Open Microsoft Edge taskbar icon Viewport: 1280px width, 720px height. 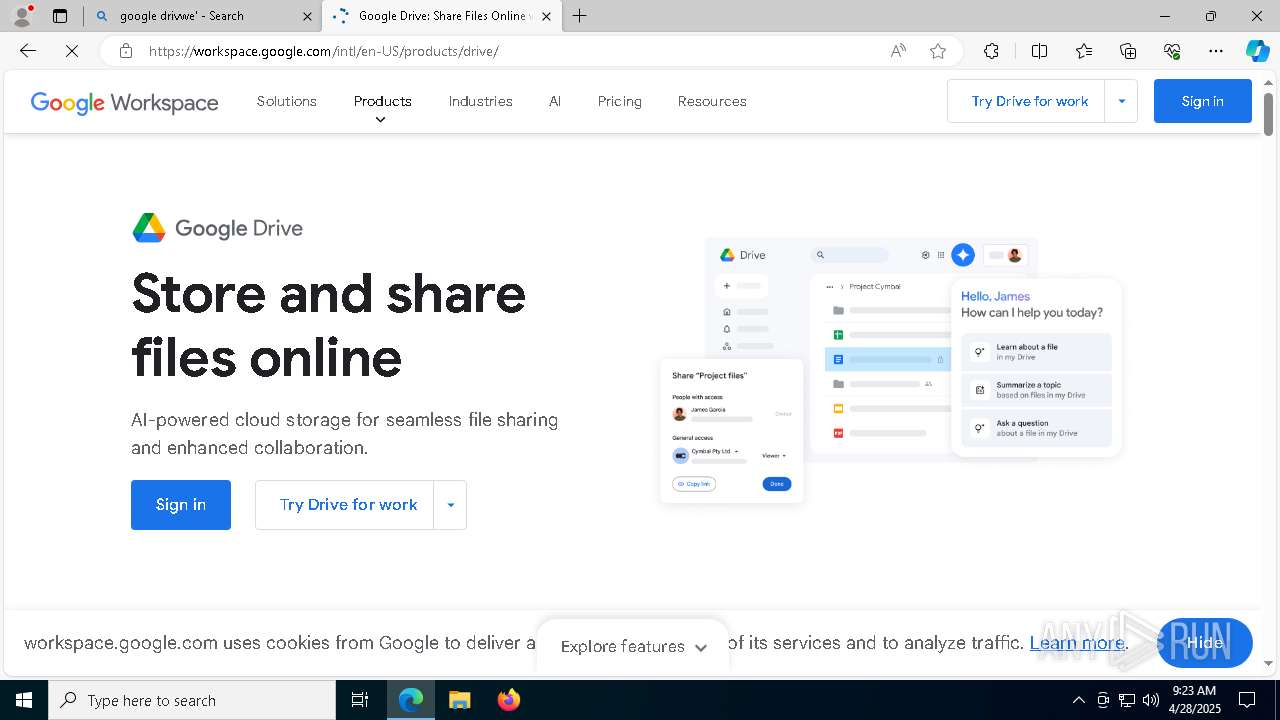(x=411, y=700)
